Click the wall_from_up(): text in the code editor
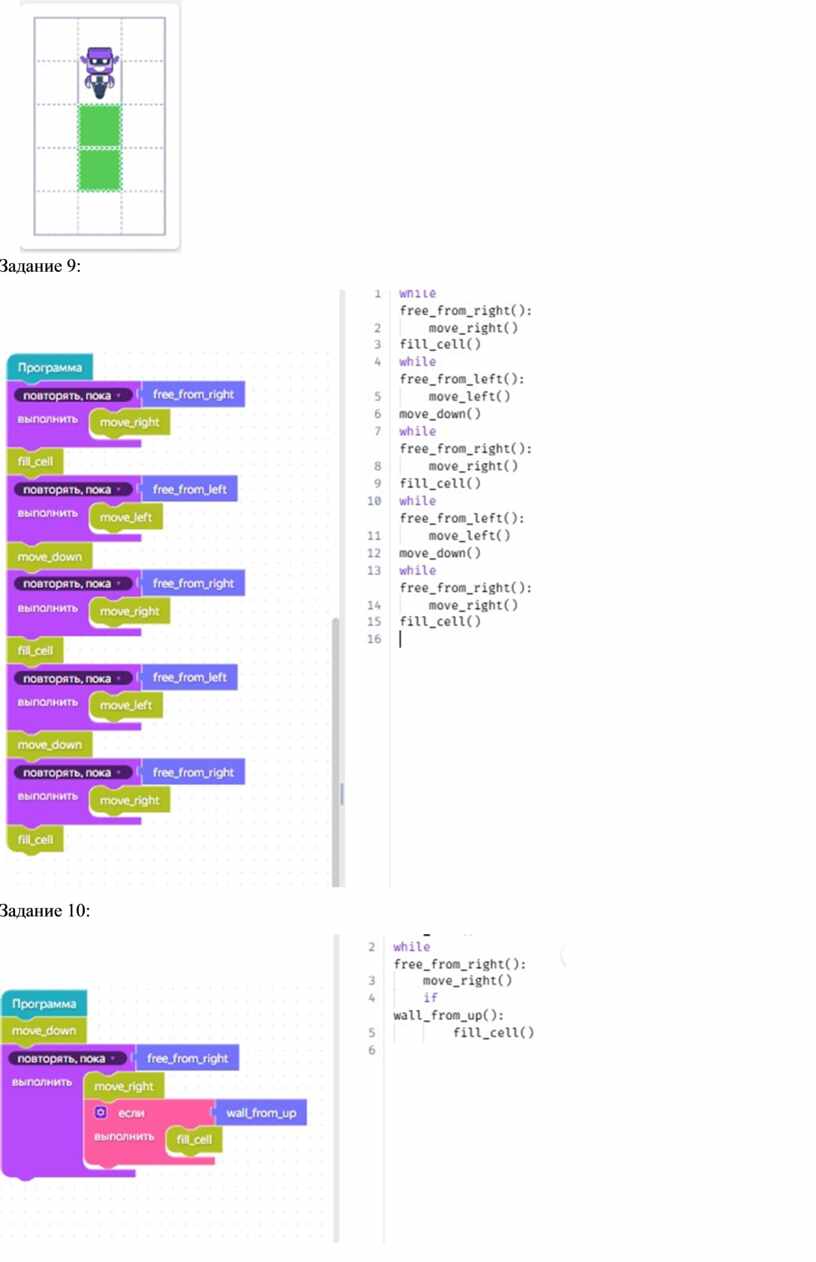 tap(442, 1015)
